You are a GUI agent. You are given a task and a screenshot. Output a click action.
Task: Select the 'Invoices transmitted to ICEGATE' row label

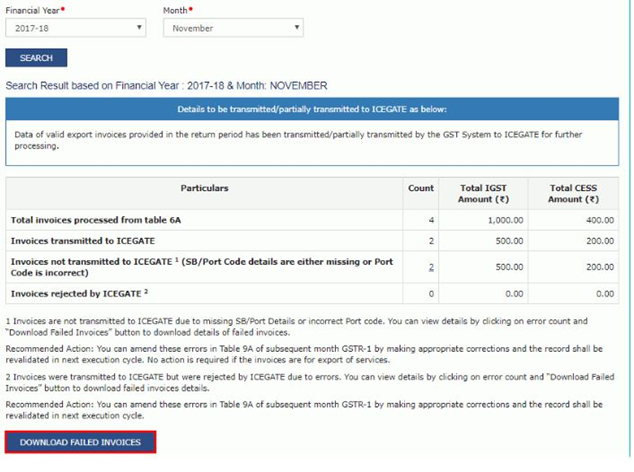[x=83, y=241]
